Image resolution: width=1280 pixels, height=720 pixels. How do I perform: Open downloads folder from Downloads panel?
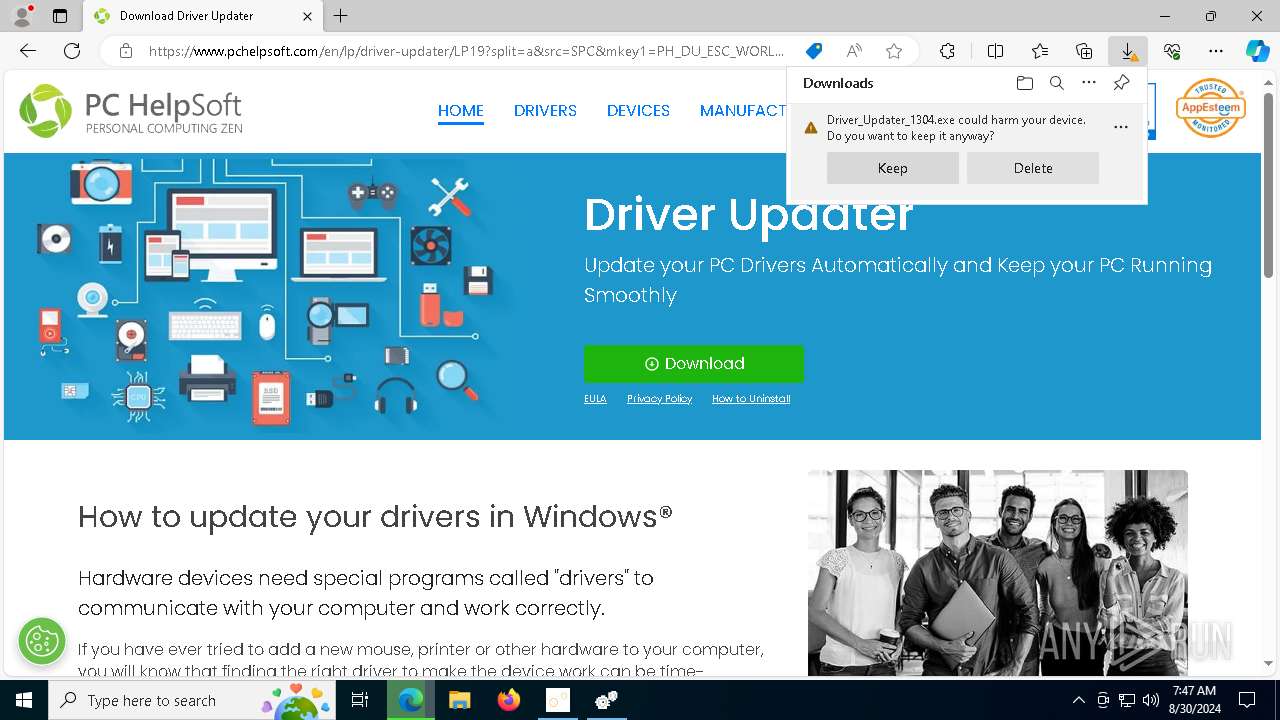pyautogui.click(x=1025, y=83)
